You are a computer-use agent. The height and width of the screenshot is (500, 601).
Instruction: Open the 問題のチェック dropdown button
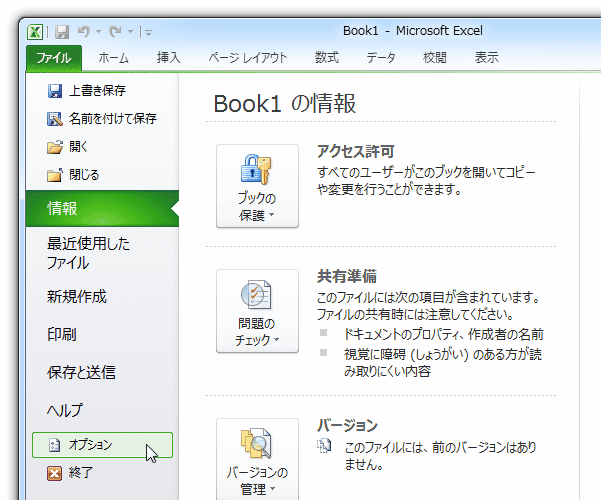[257, 311]
